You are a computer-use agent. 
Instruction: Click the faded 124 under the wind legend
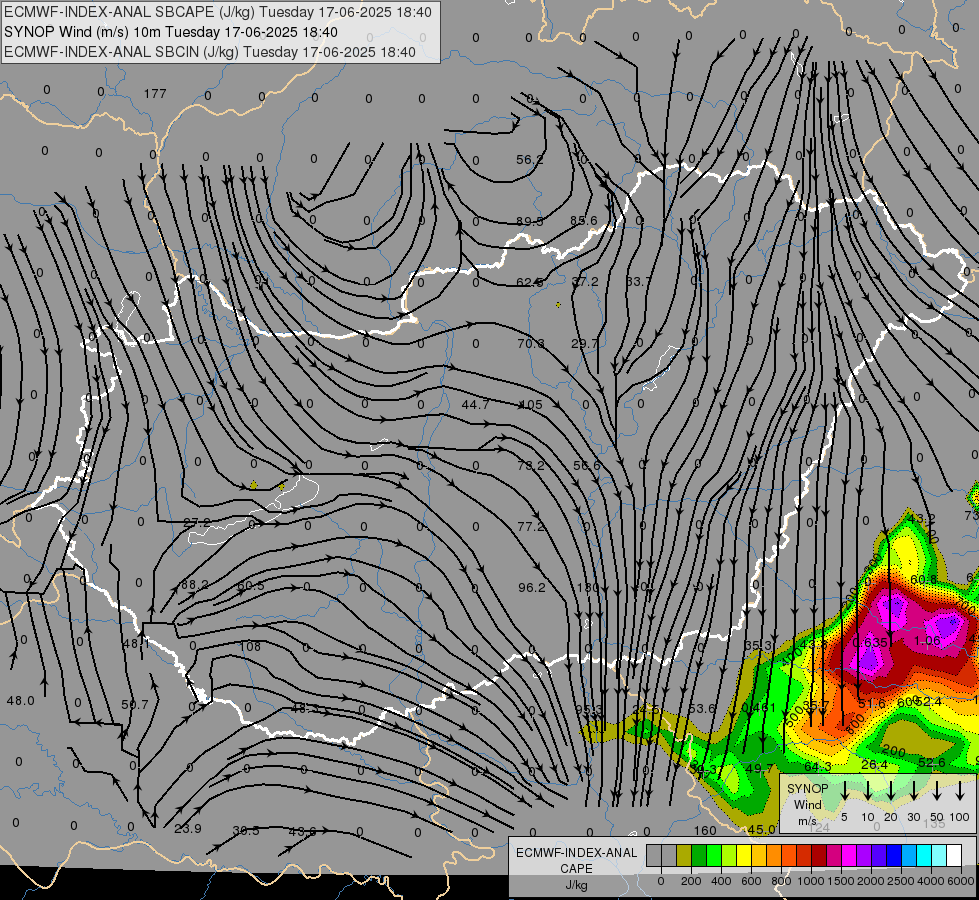[819, 827]
